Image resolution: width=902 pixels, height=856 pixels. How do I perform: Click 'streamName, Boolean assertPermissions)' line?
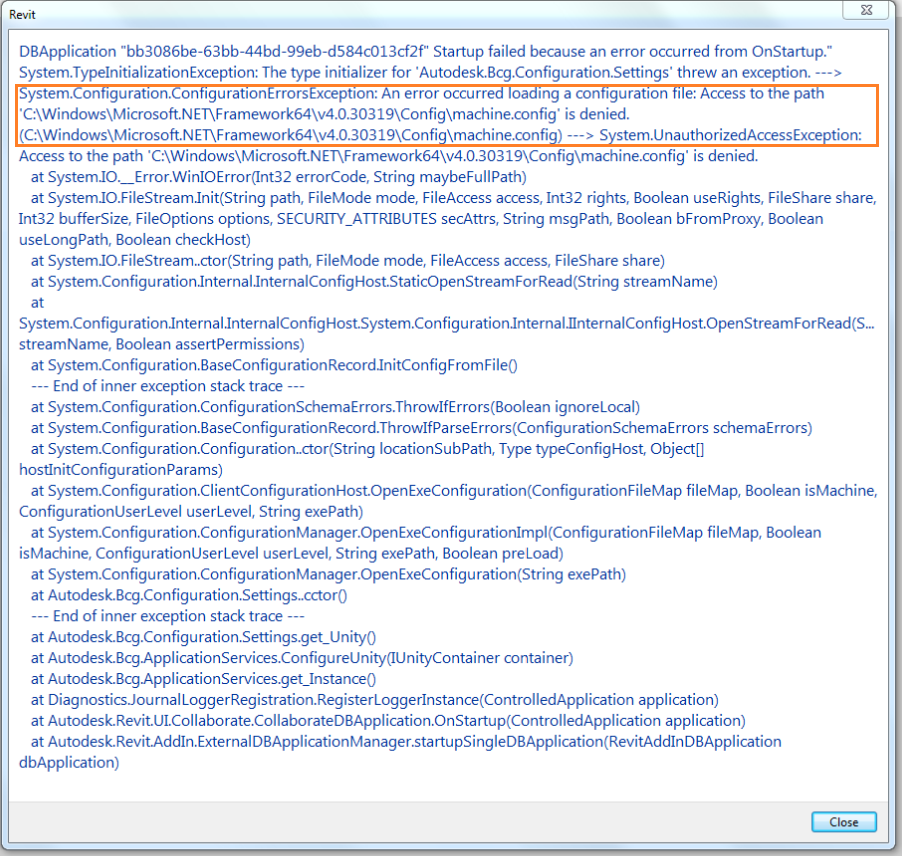[162, 344]
